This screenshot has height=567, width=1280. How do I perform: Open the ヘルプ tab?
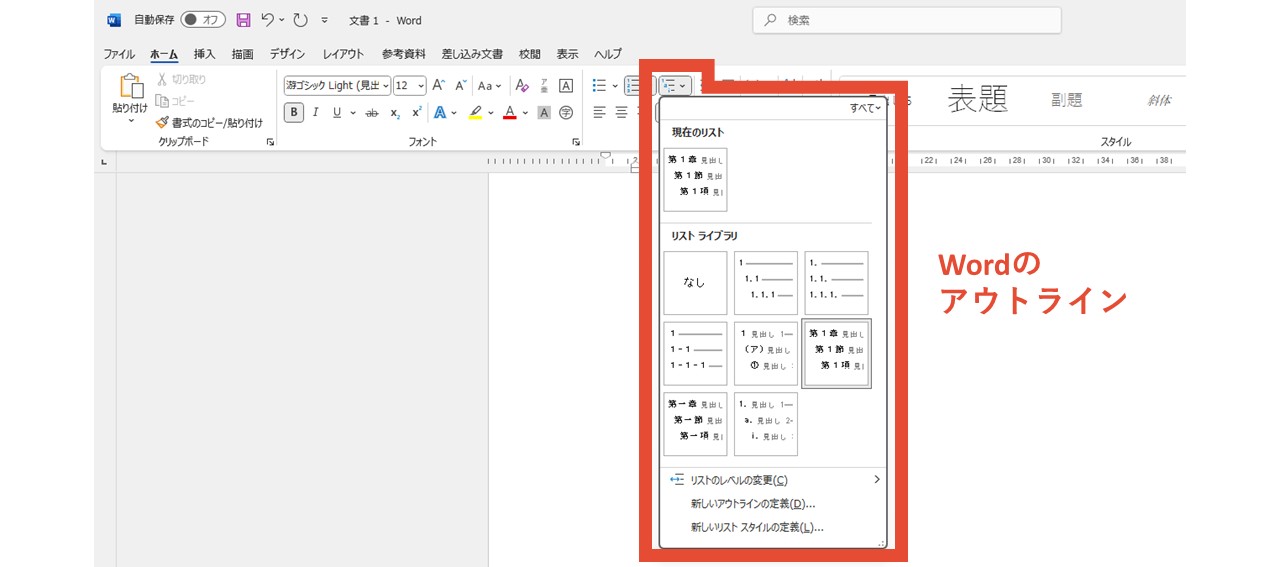tap(608, 54)
